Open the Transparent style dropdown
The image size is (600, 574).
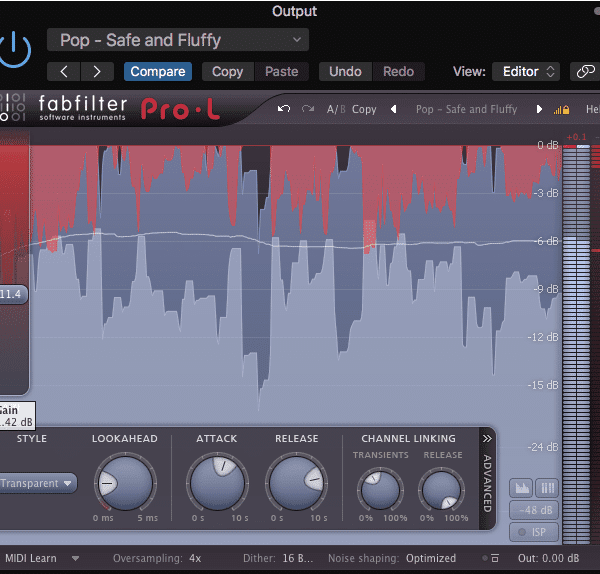pos(38,483)
